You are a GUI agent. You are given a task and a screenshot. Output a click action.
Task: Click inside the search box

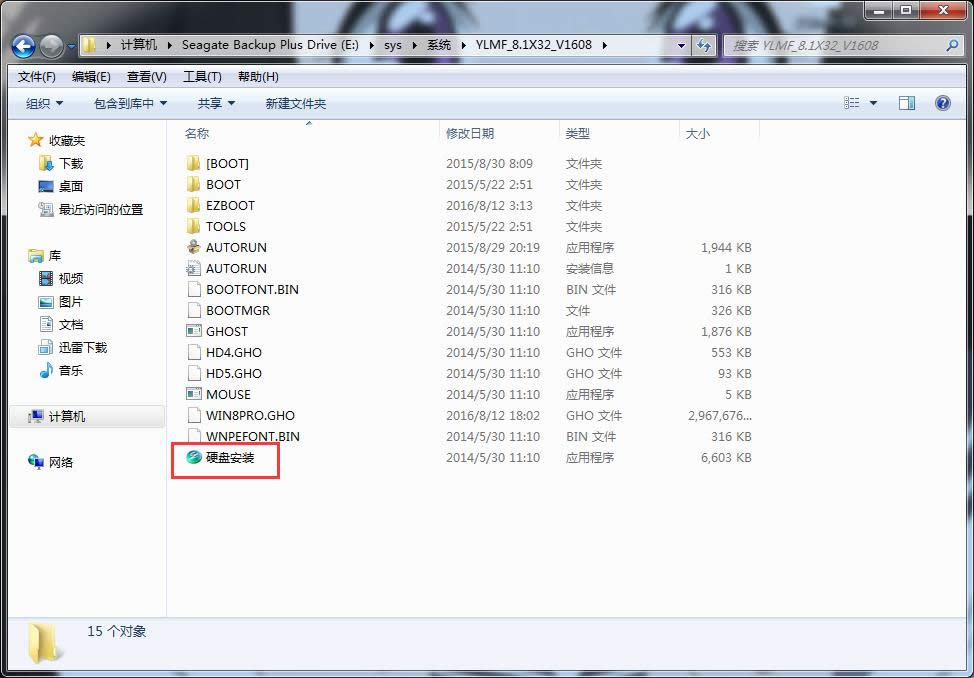840,45
